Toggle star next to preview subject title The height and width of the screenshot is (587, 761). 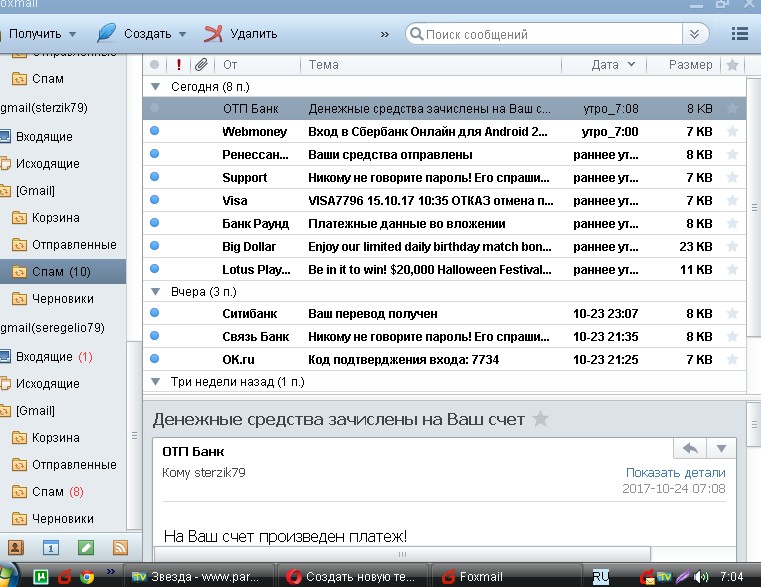tap(541, 419)
